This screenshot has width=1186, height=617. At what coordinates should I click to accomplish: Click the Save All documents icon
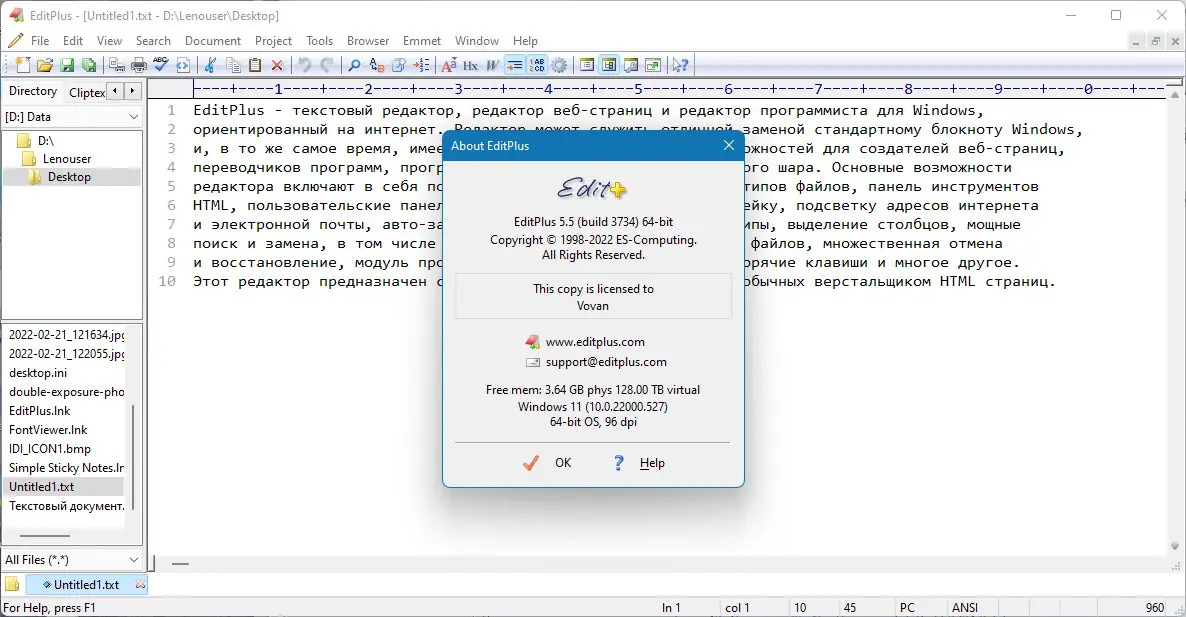(89, 64)
